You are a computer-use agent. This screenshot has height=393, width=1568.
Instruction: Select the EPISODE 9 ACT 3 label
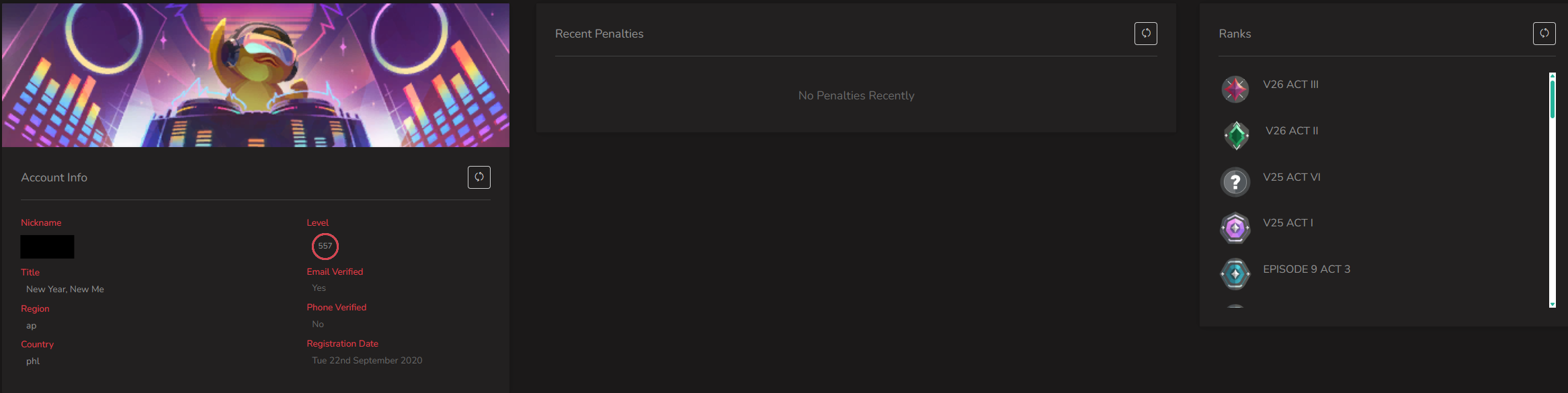pyautogui.click(x=1307, y=269)
